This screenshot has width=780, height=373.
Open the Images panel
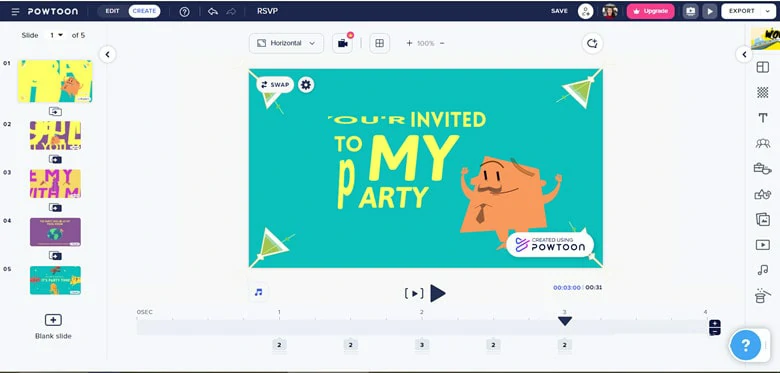pos(763,219)
